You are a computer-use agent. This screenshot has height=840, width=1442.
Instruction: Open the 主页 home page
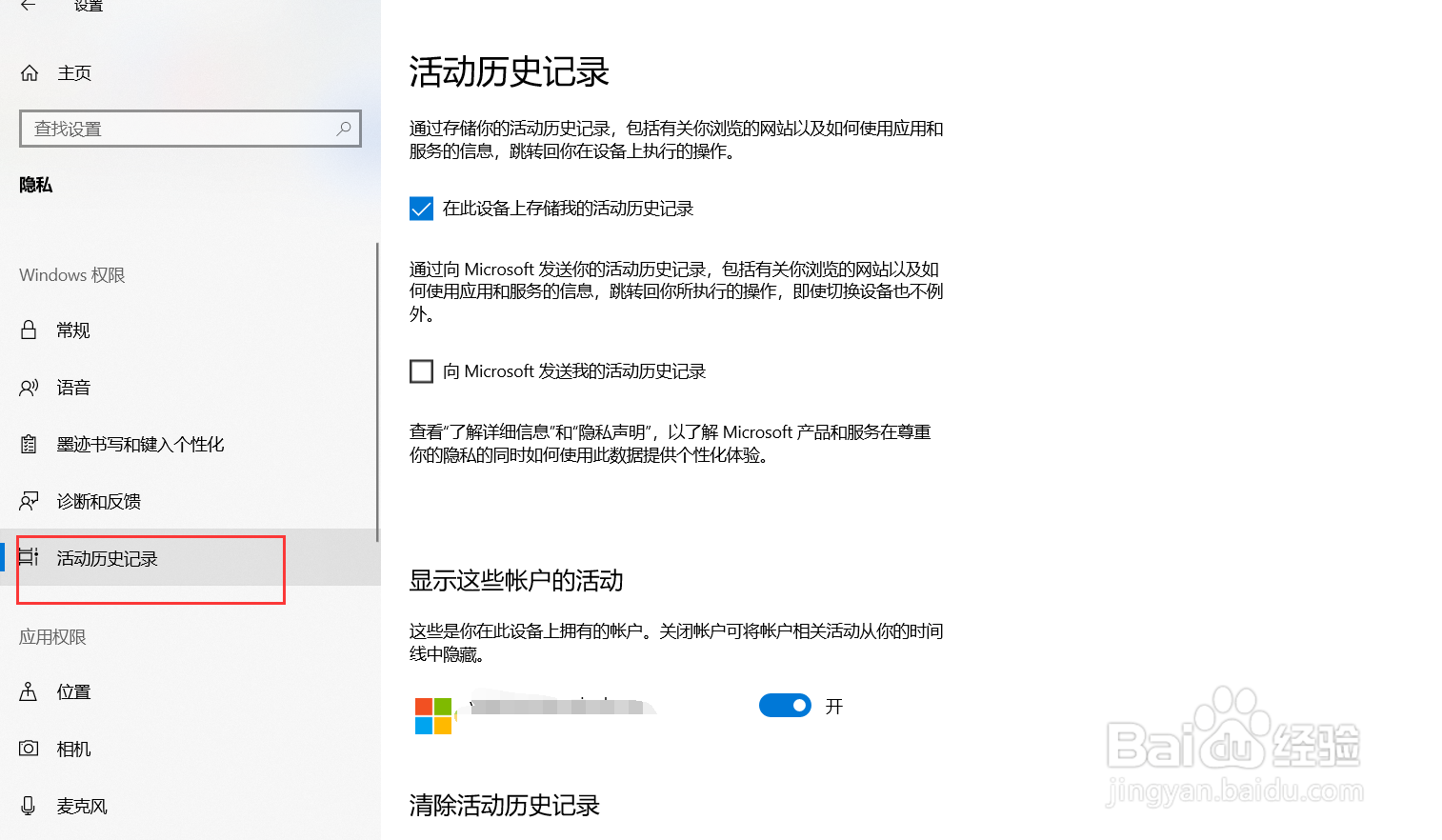coord(190,73)
